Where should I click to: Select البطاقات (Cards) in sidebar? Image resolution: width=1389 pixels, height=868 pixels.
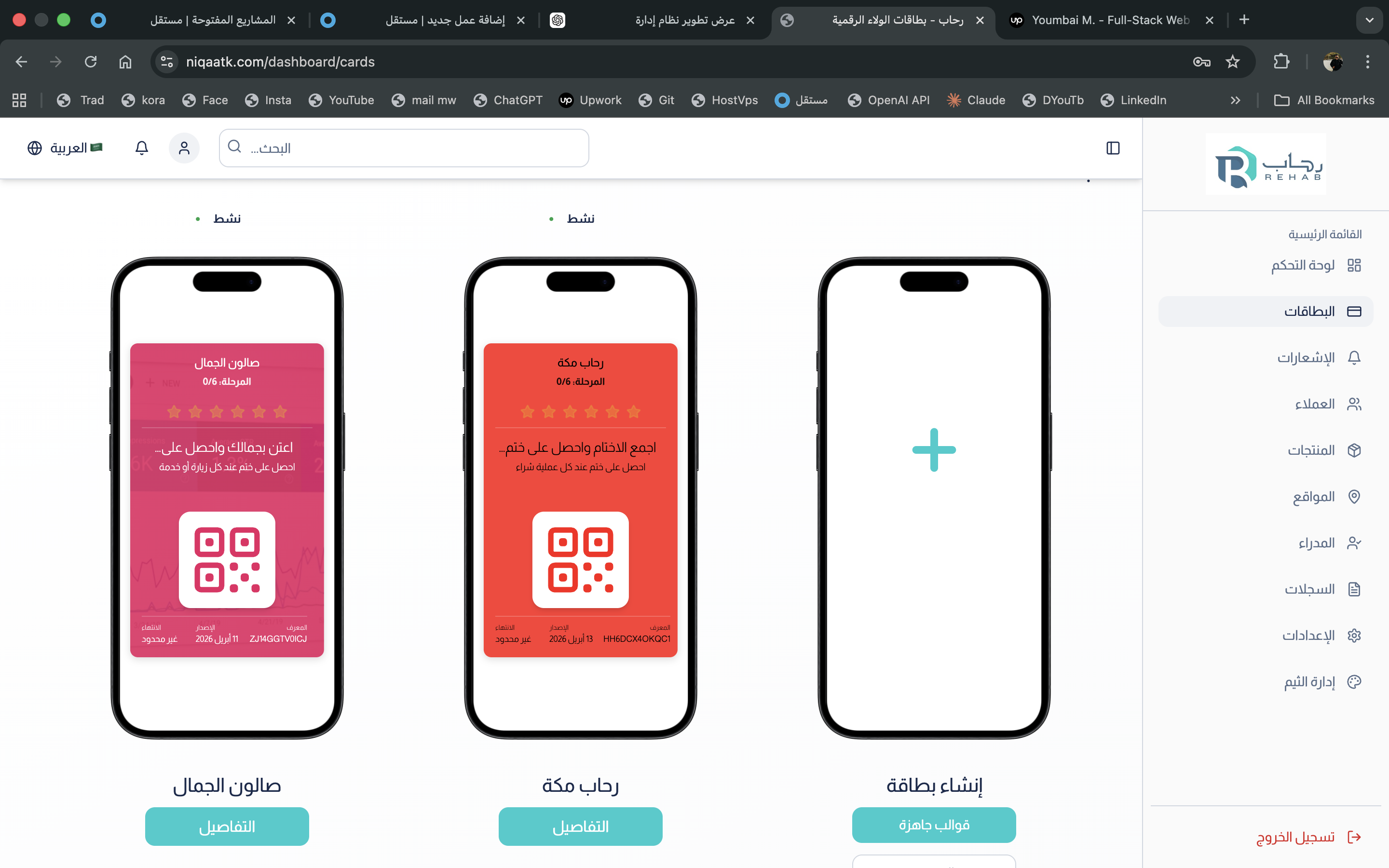pyautogui.click(x=1266, y=312)
